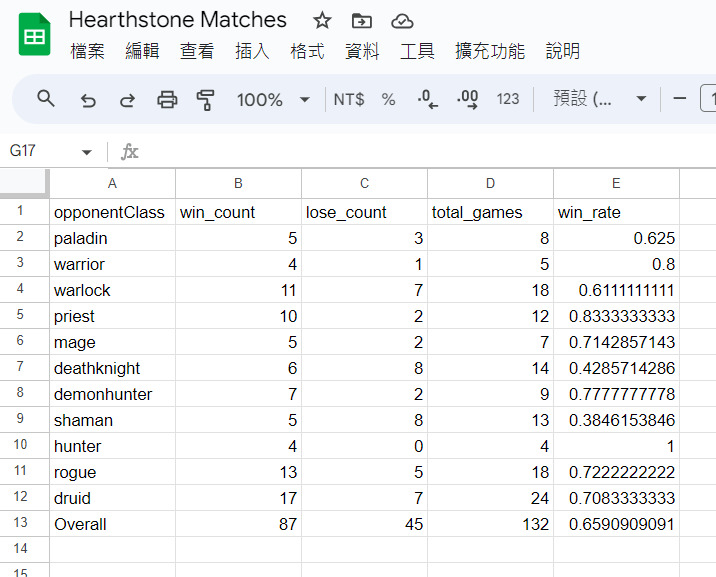Undo the last action
716x577 pixels.
[88, 100]
